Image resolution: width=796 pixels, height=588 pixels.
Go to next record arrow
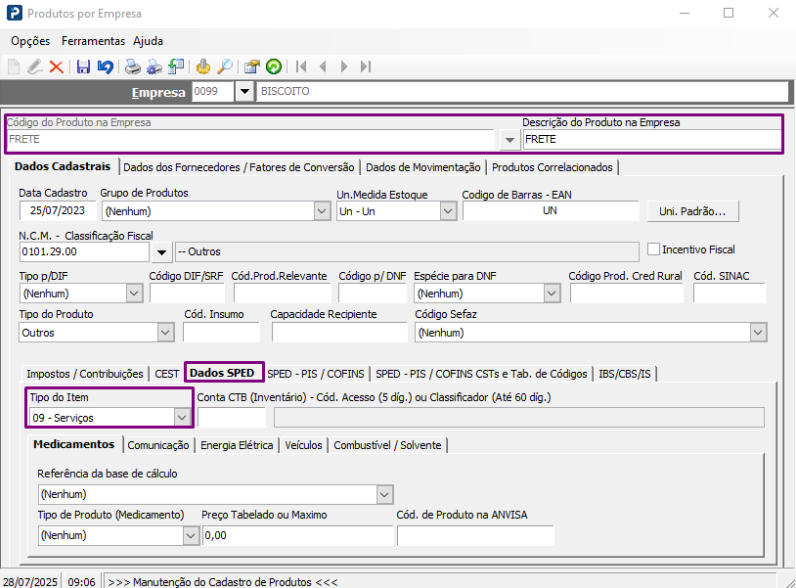coord(344,67)
